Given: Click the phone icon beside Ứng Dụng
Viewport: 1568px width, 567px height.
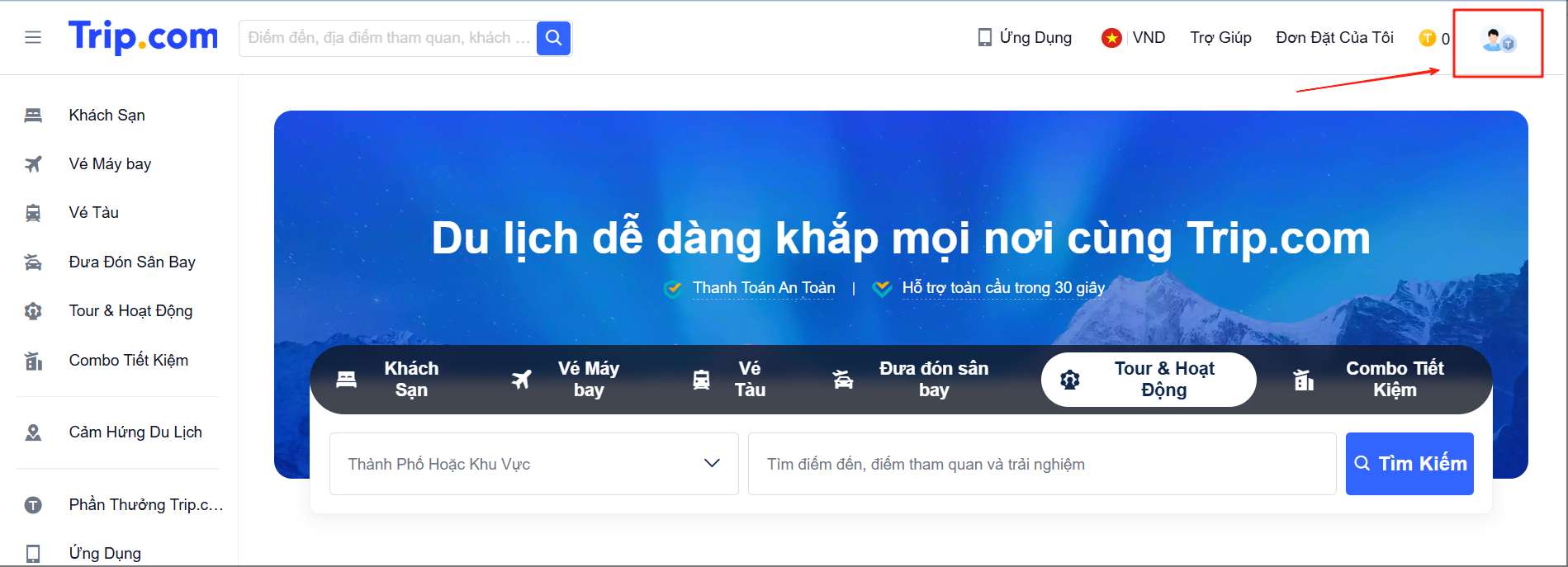Looking at the screenshot, I should (984, 37).
